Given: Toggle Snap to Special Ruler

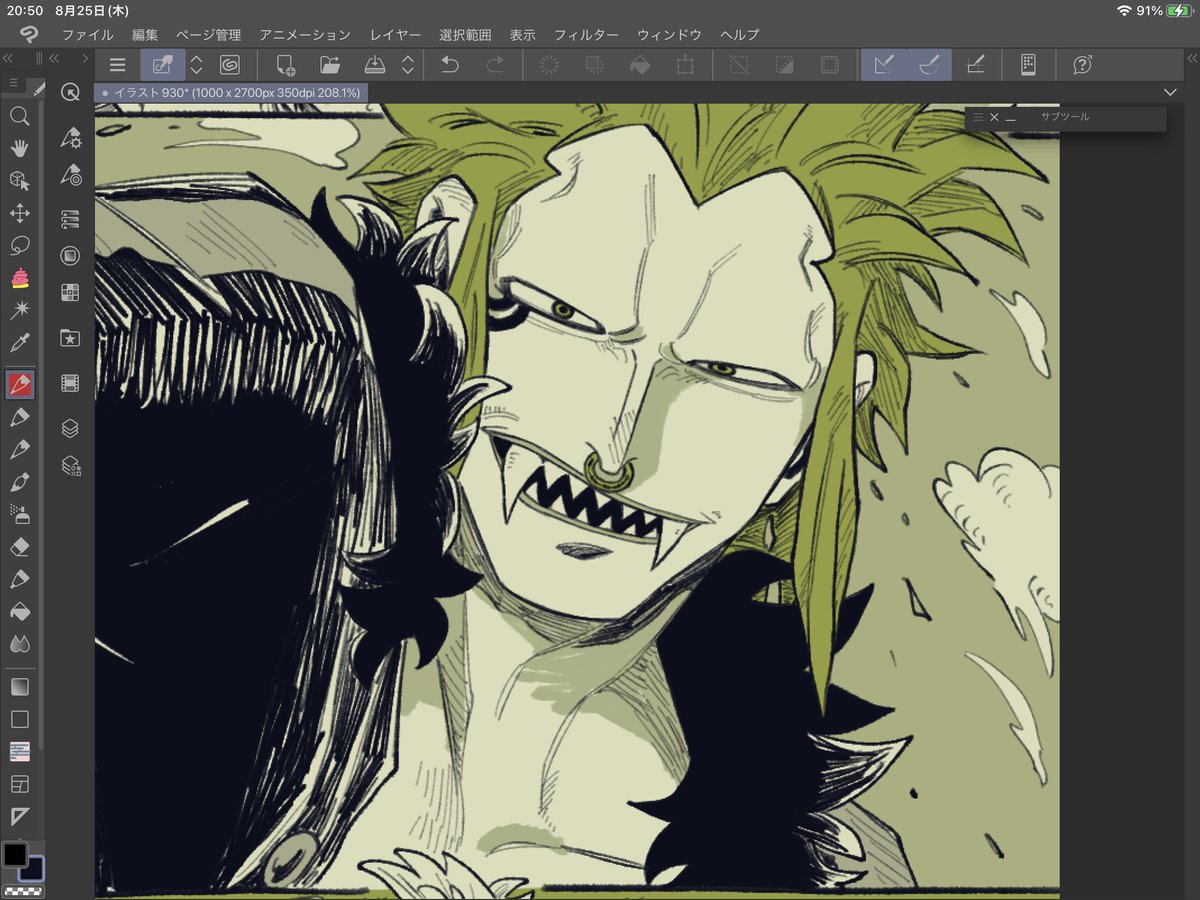Looking at the screenshot, I should point(928,65).
